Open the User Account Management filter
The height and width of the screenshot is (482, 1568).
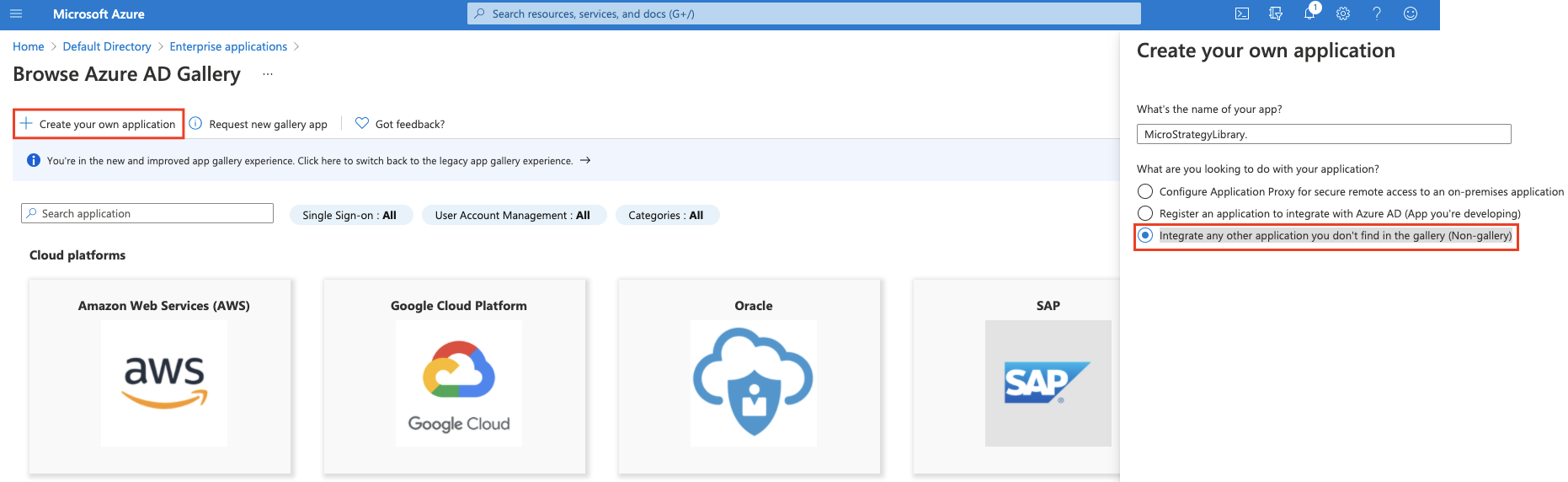(x=513, y=216)
